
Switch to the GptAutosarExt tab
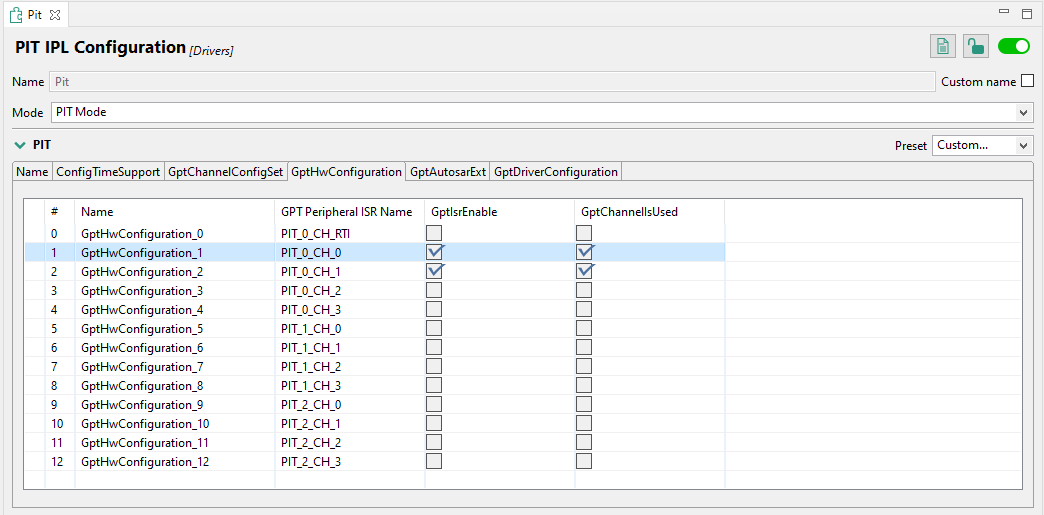click(x=447, y=172)
